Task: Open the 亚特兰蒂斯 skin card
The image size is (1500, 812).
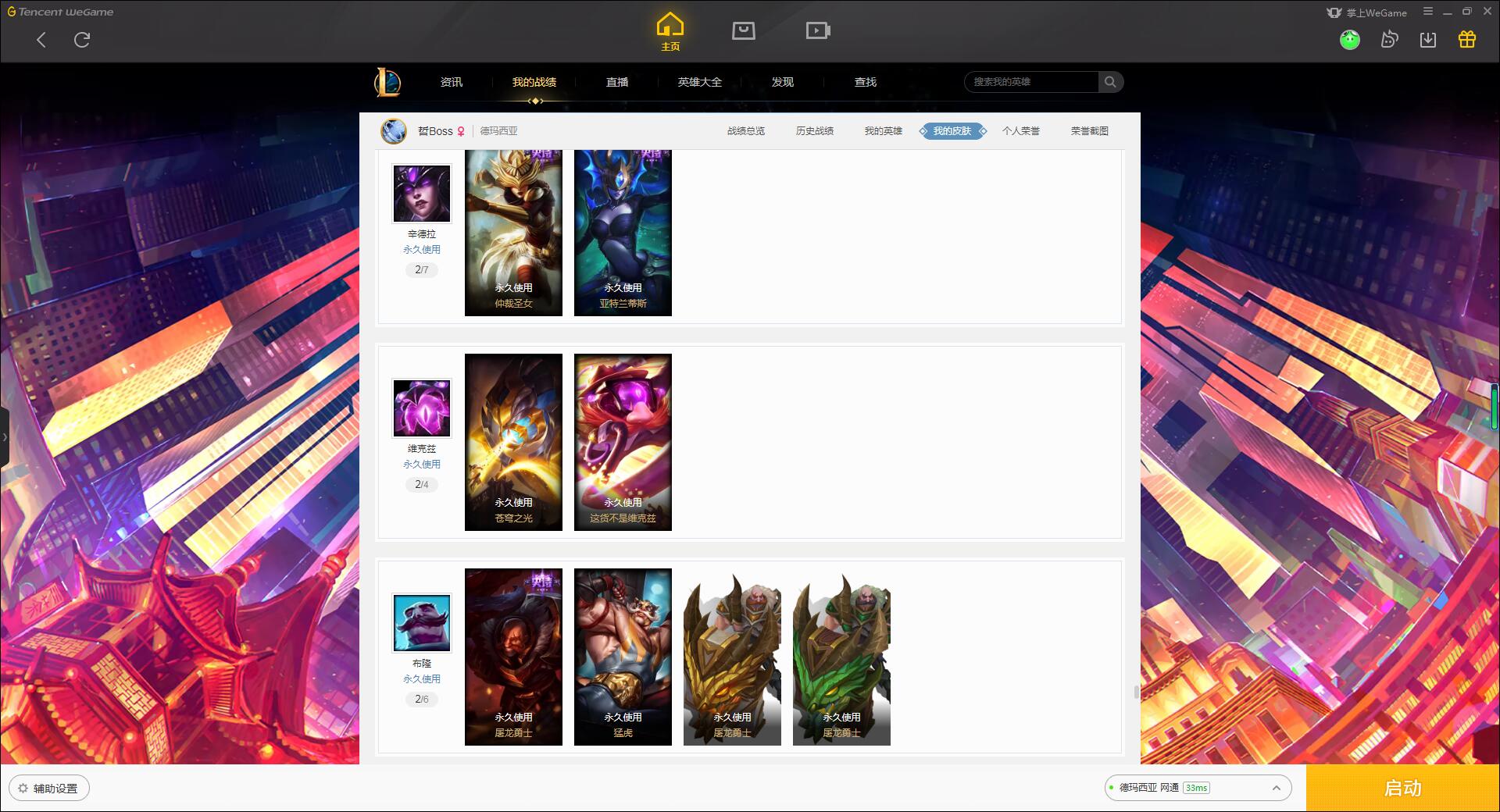Action: pyautogui.click(x=623, y=233)
